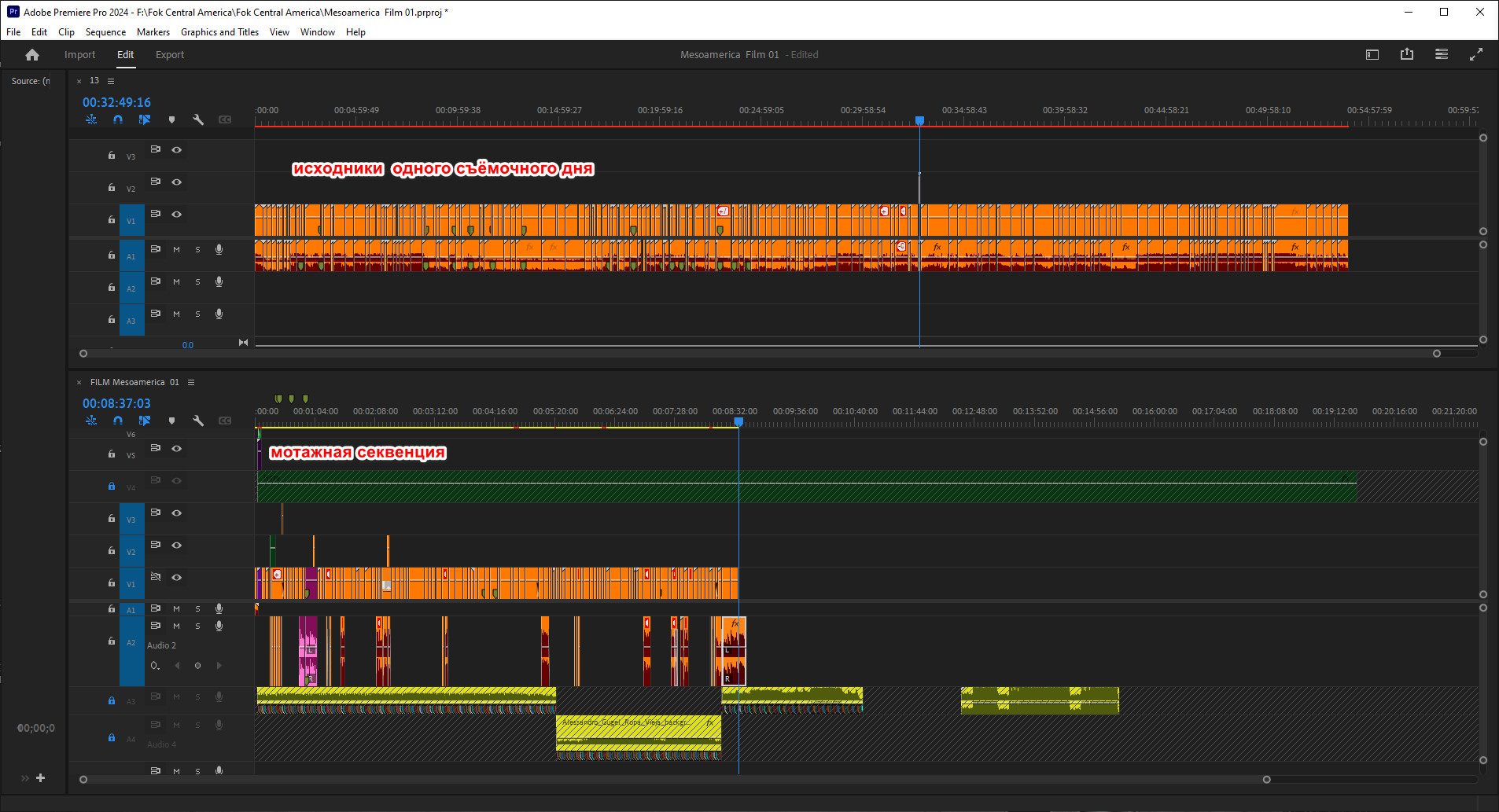Mute track A1 in sequence 13
Image resolution: width=1499 pixels, height=812 pixels.
point(176,249)
